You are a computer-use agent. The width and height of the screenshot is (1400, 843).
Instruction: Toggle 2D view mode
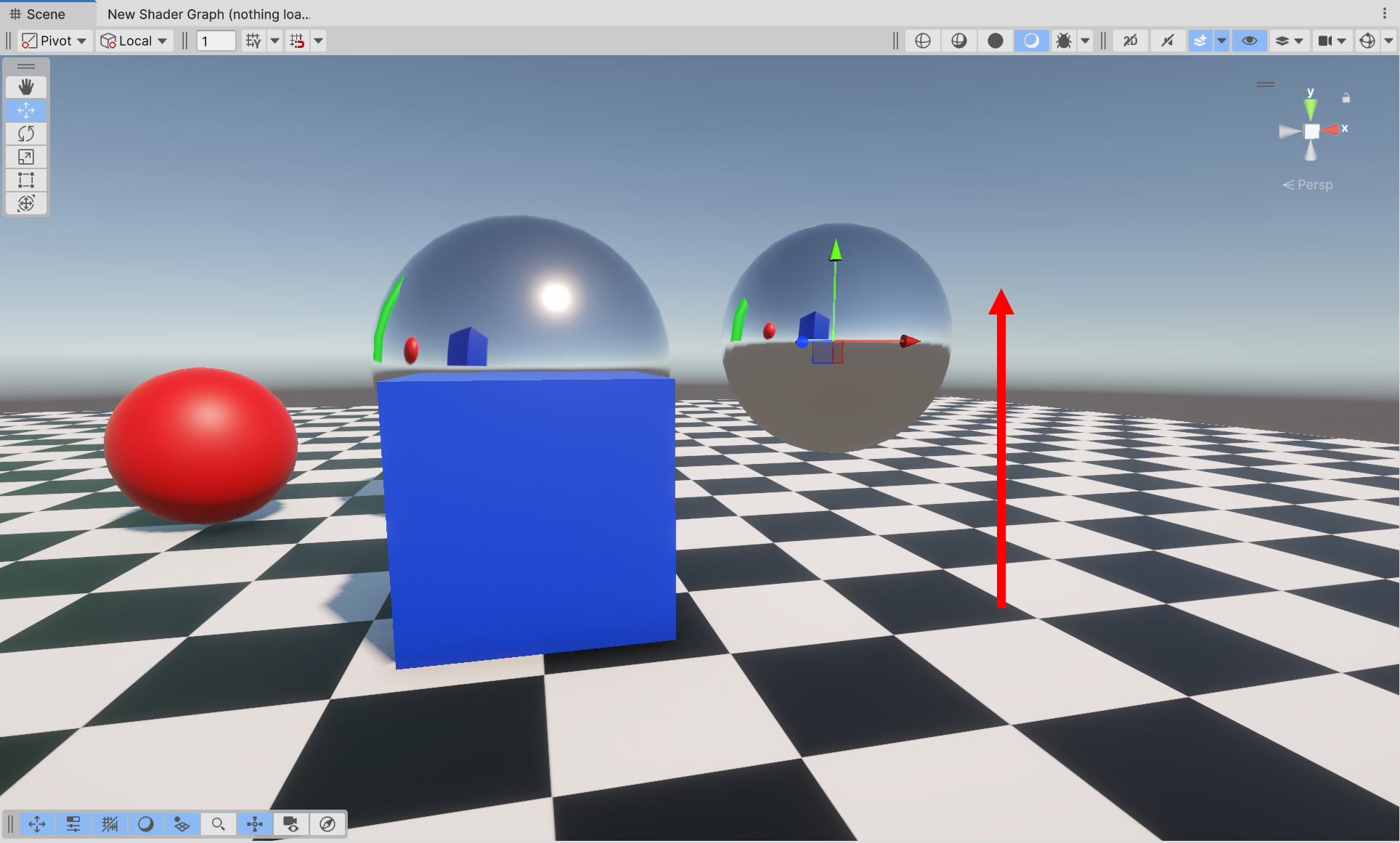1131,41
